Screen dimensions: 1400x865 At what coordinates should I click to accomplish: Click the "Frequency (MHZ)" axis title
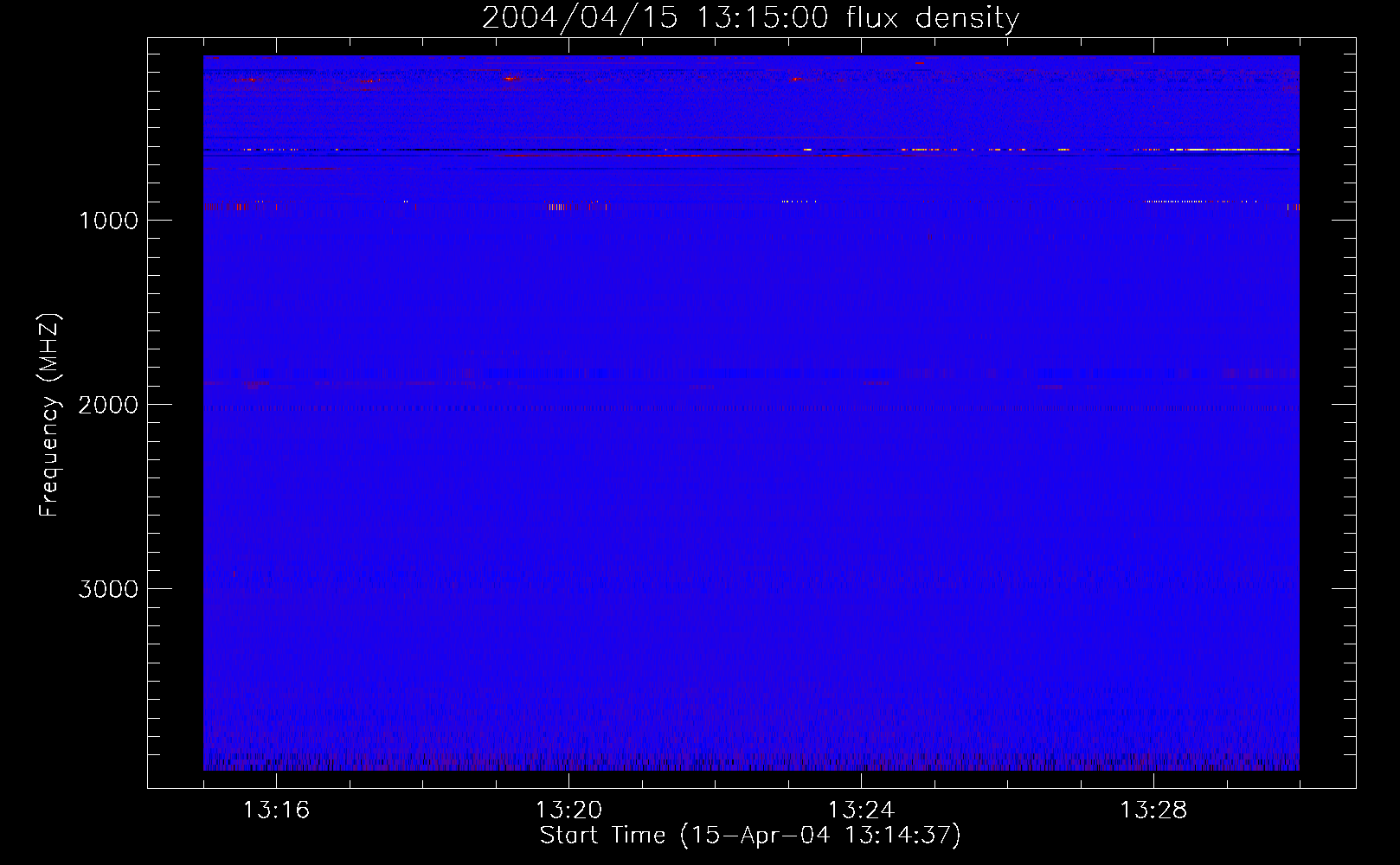click(49, 415)
